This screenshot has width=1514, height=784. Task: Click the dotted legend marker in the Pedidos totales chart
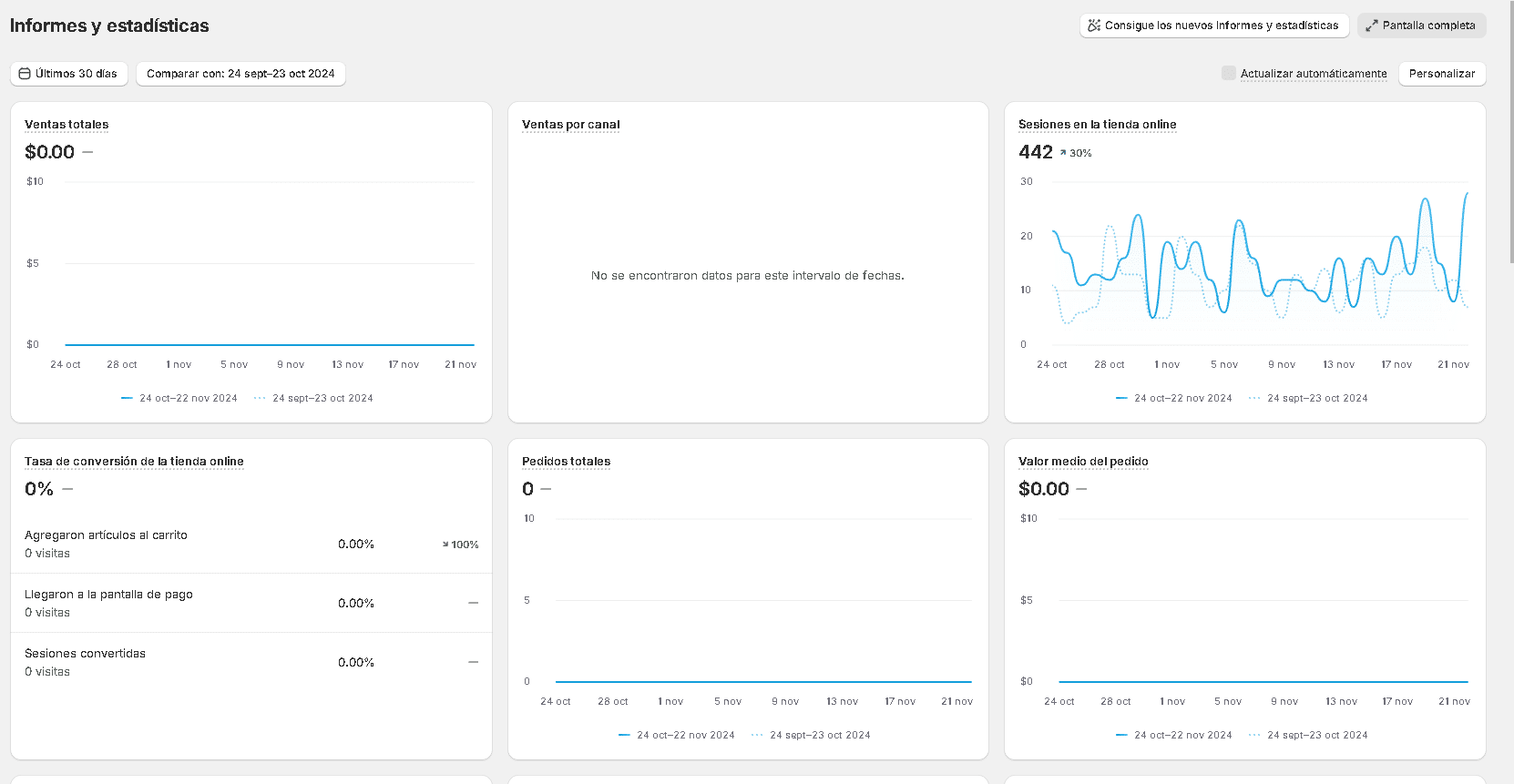pyautogui.click(x=757, y=735)
